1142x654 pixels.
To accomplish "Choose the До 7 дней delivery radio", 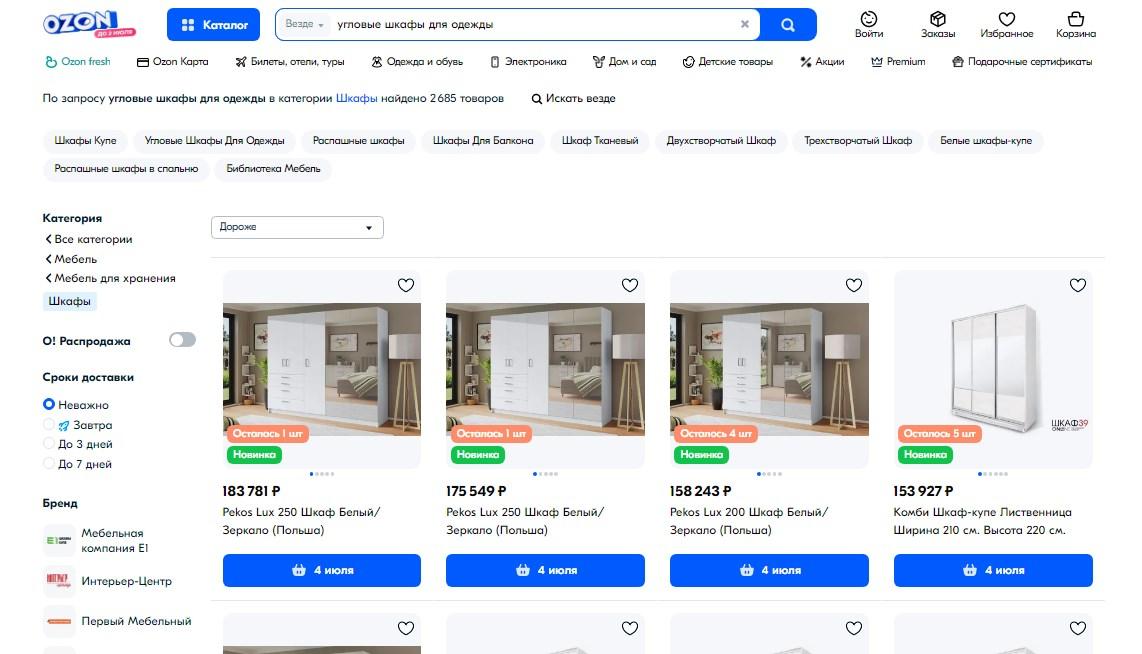I will coord(49,463).
